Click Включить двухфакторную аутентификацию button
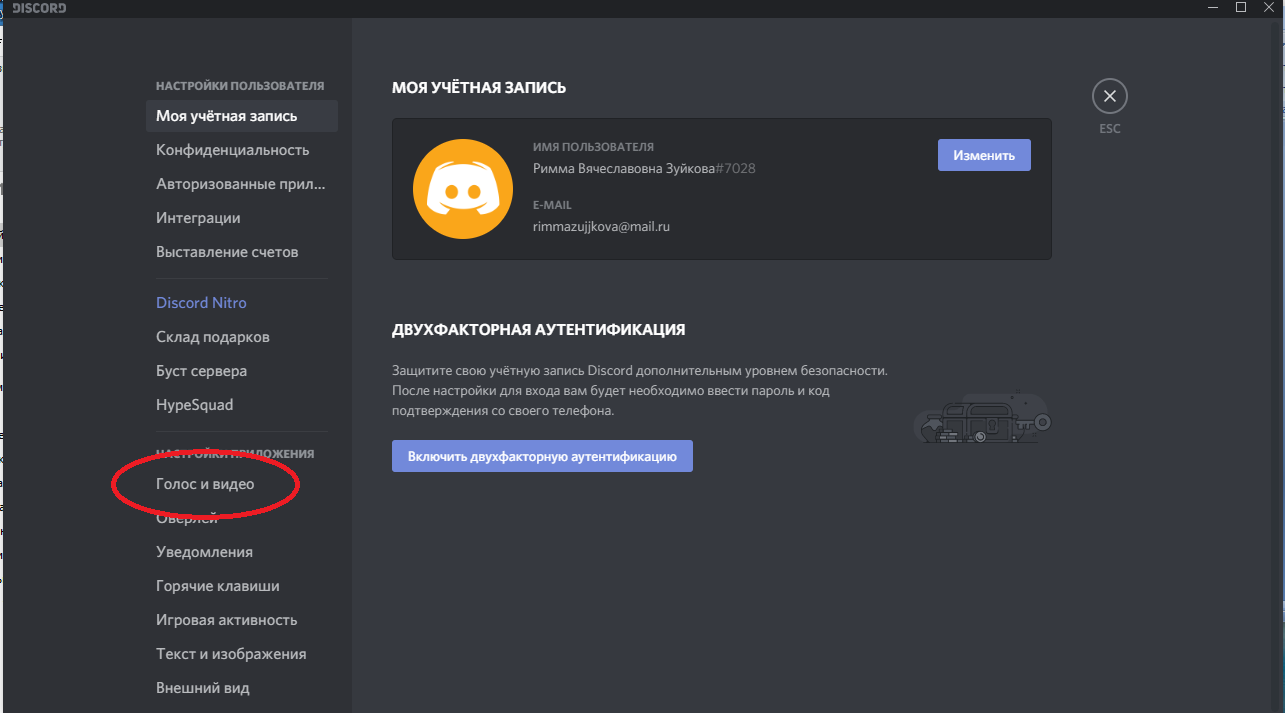The image size is (1285, 713). click(542, 456)
